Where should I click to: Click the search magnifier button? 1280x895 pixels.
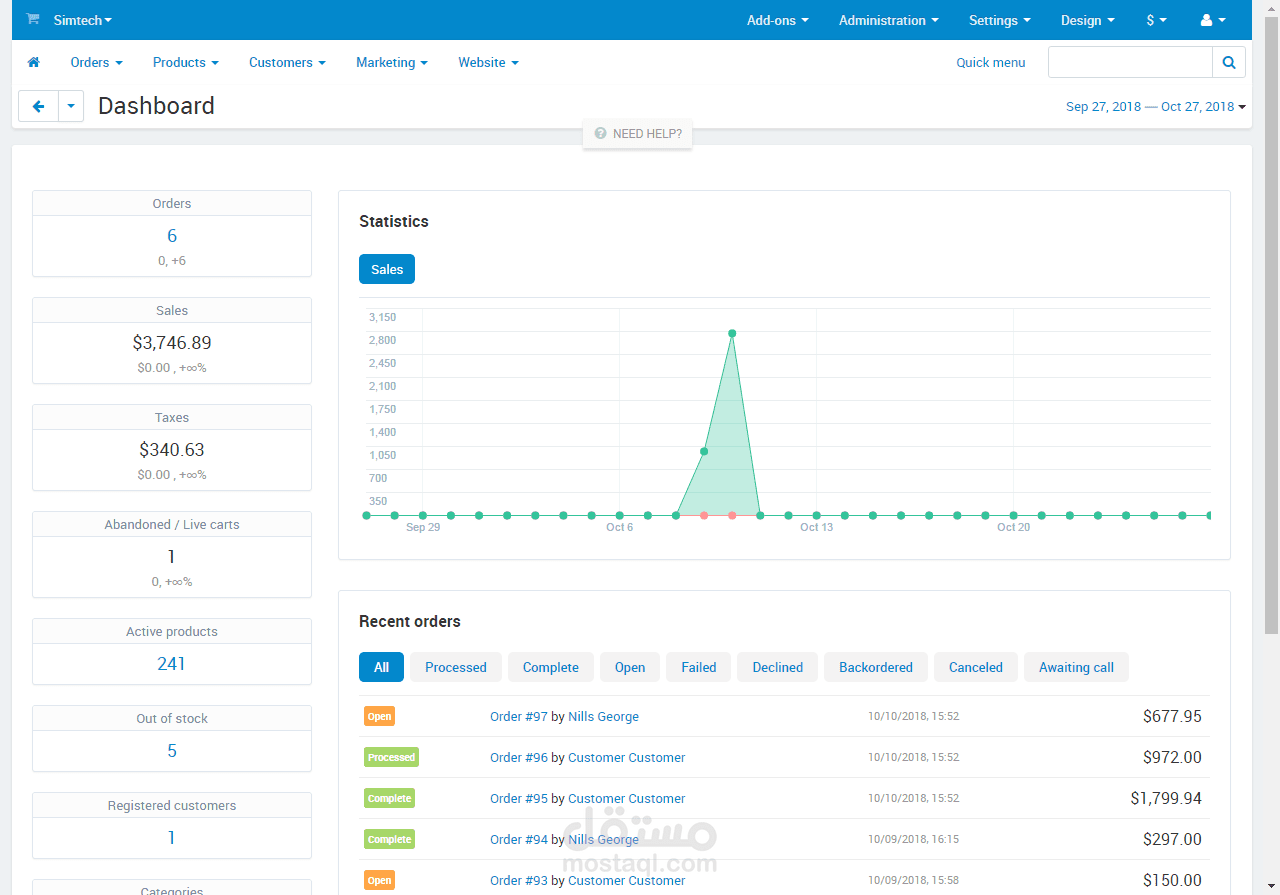tap(1229, 62)
